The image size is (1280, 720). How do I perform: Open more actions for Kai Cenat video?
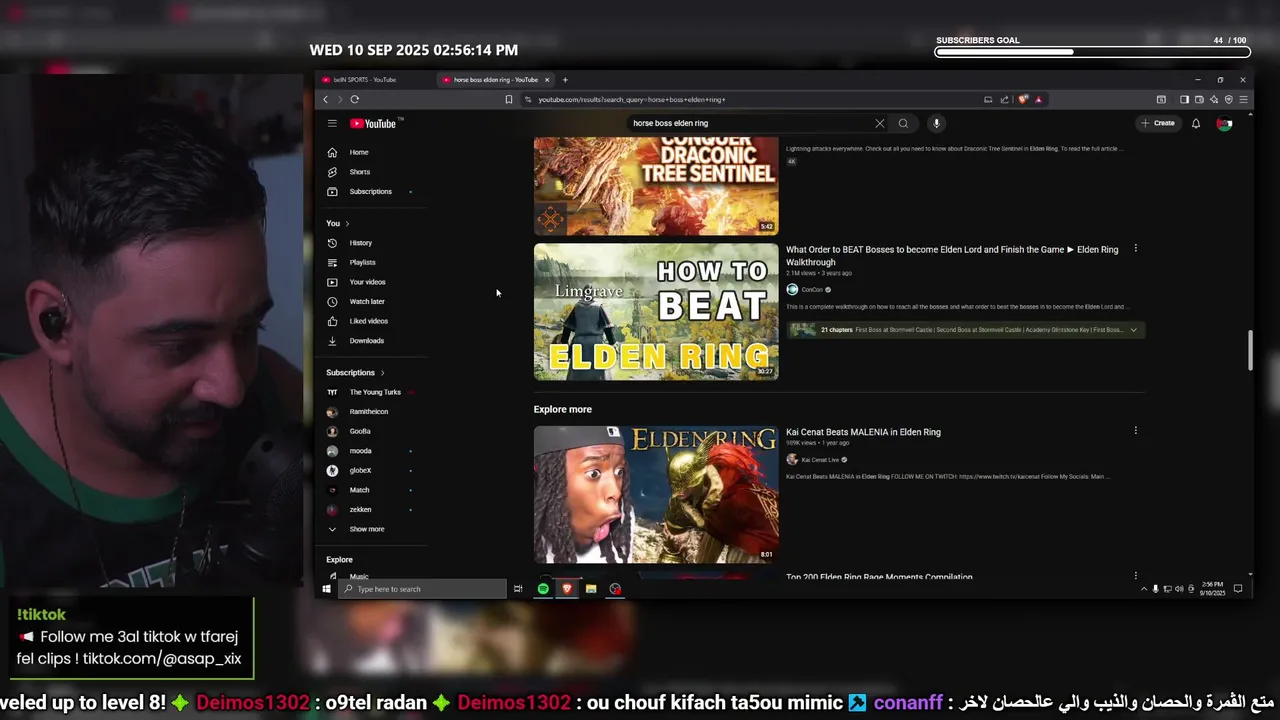pos(1135,431)
